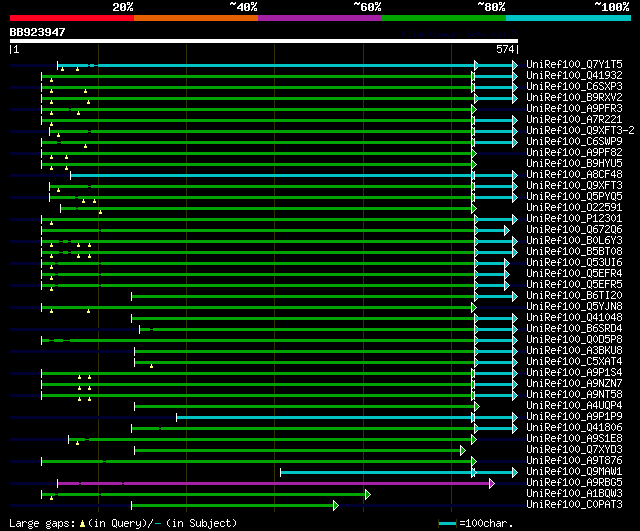Select the UniRef100_Q672Q6 label
The width and height of the screenshot is (640, 531).
pos(574,230)
